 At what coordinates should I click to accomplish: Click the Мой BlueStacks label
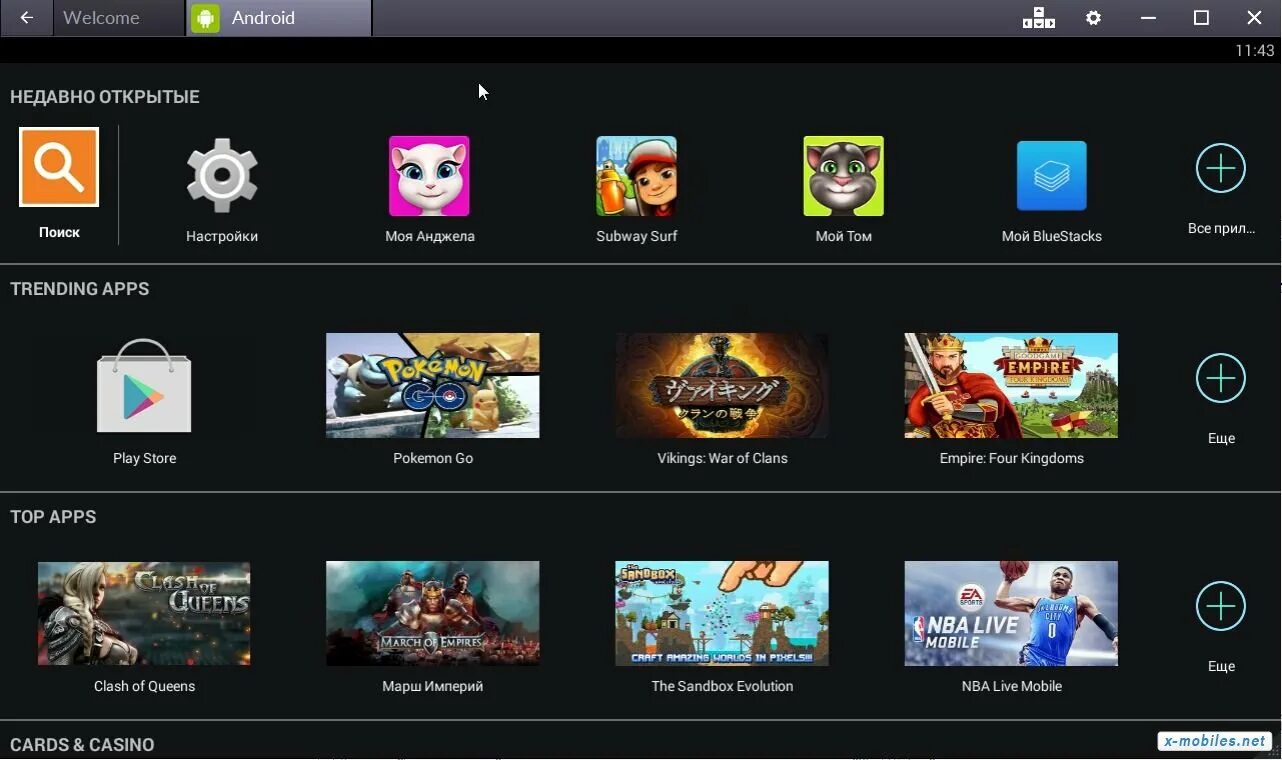click(x=1052, y=237)
